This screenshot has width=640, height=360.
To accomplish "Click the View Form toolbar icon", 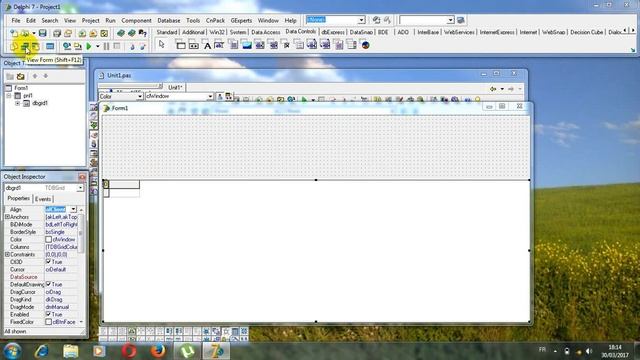I will [25, 47].
